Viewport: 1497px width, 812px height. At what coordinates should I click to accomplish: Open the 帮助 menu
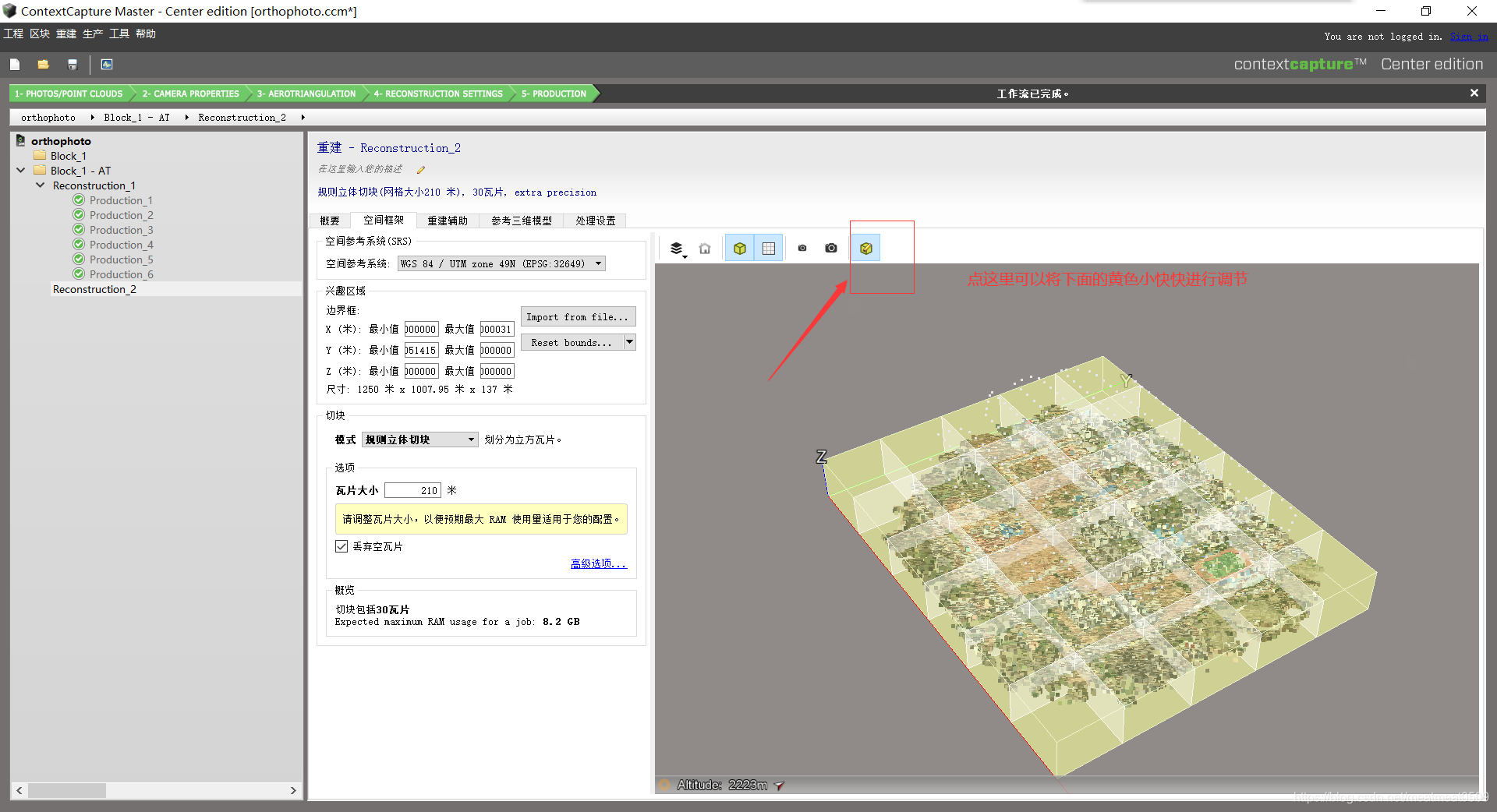point(146,34)
